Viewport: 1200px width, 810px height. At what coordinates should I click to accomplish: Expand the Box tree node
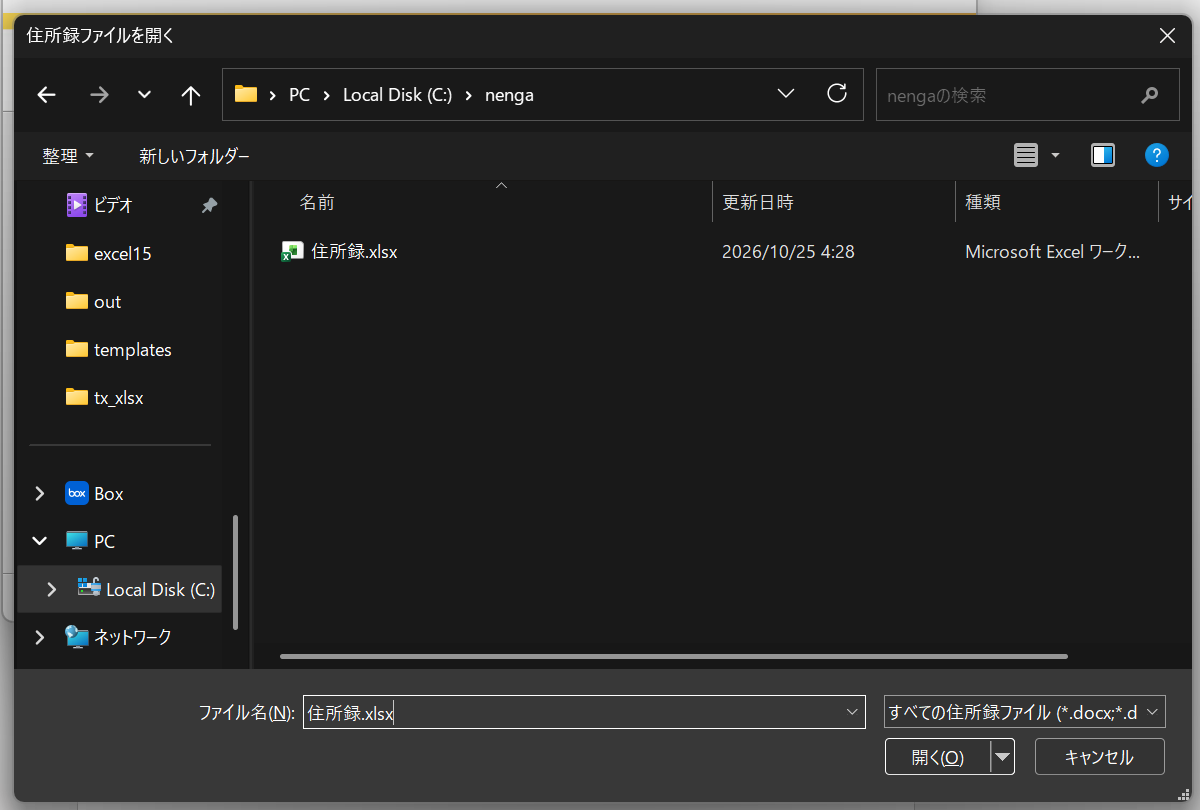coord(40,493)
